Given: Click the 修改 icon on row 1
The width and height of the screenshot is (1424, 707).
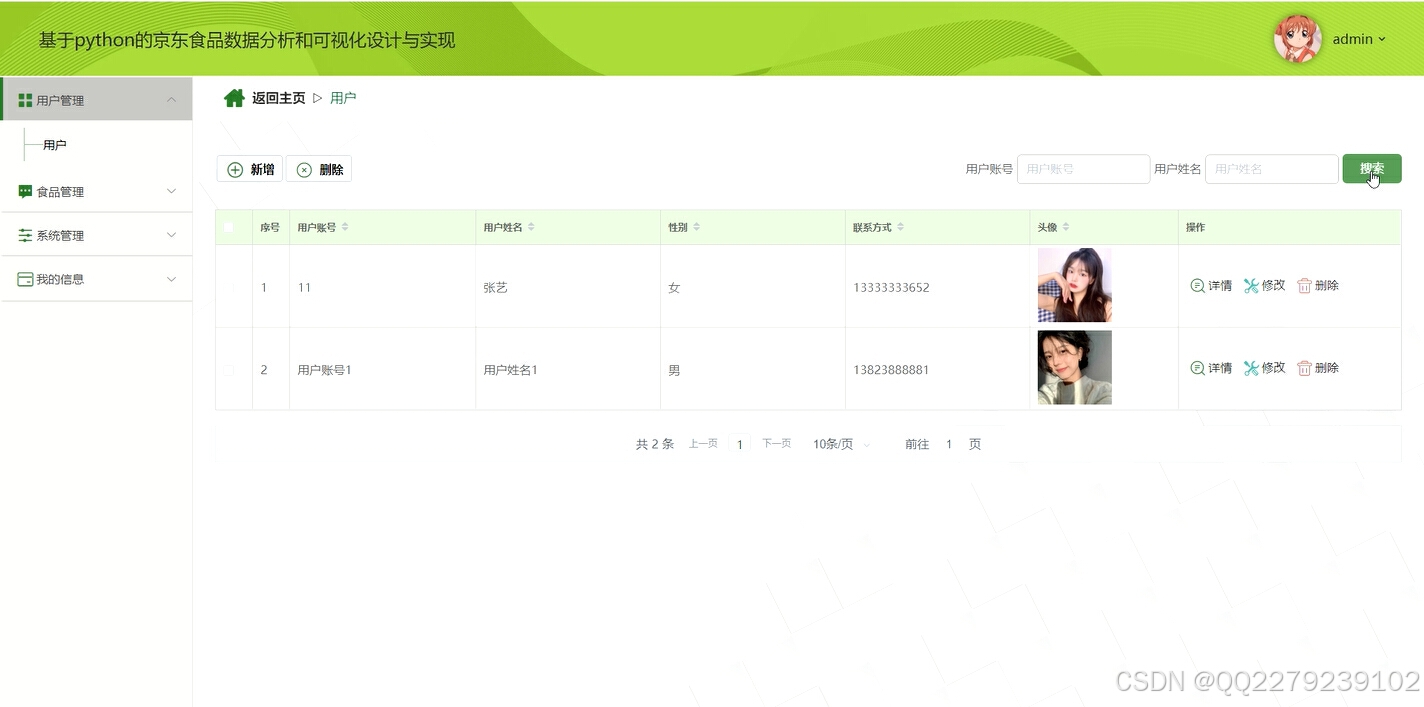Looking at the screenshot, I should pos(1250,285).
